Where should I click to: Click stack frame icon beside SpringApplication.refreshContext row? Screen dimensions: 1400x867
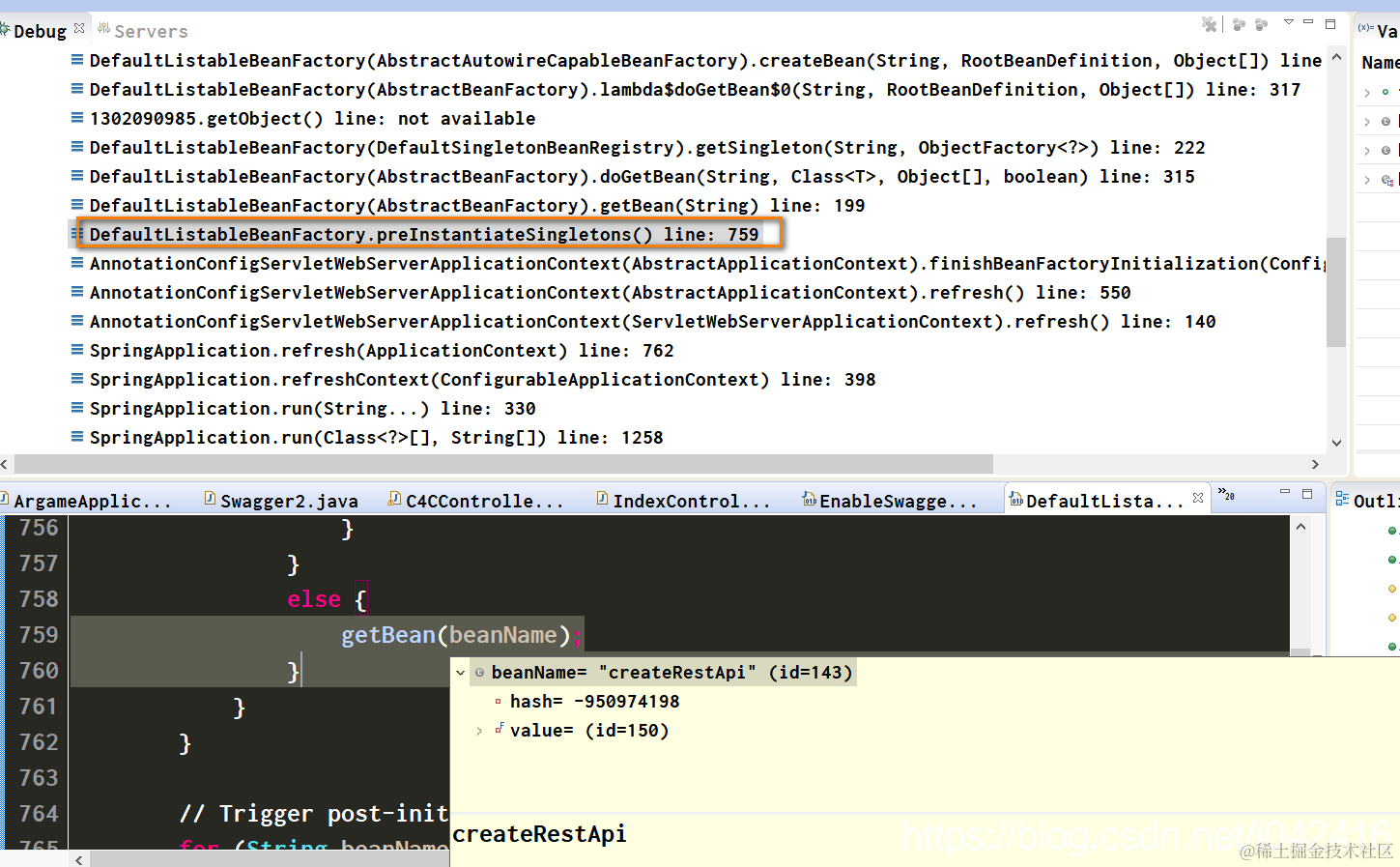[x=77, y=378]
